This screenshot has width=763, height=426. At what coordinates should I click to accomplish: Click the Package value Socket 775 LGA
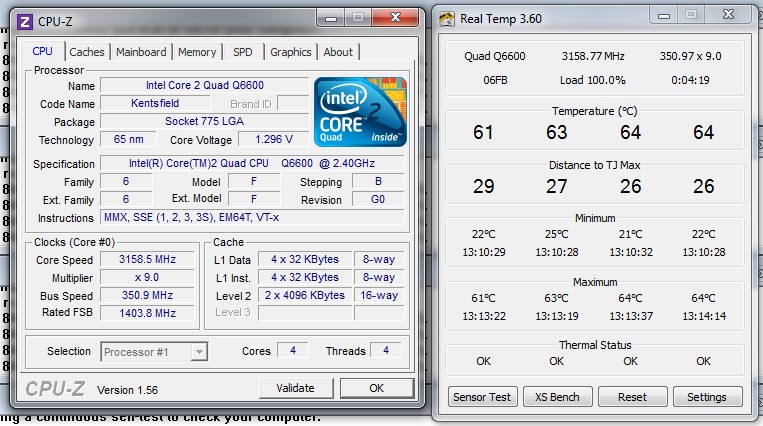point(204,121)
